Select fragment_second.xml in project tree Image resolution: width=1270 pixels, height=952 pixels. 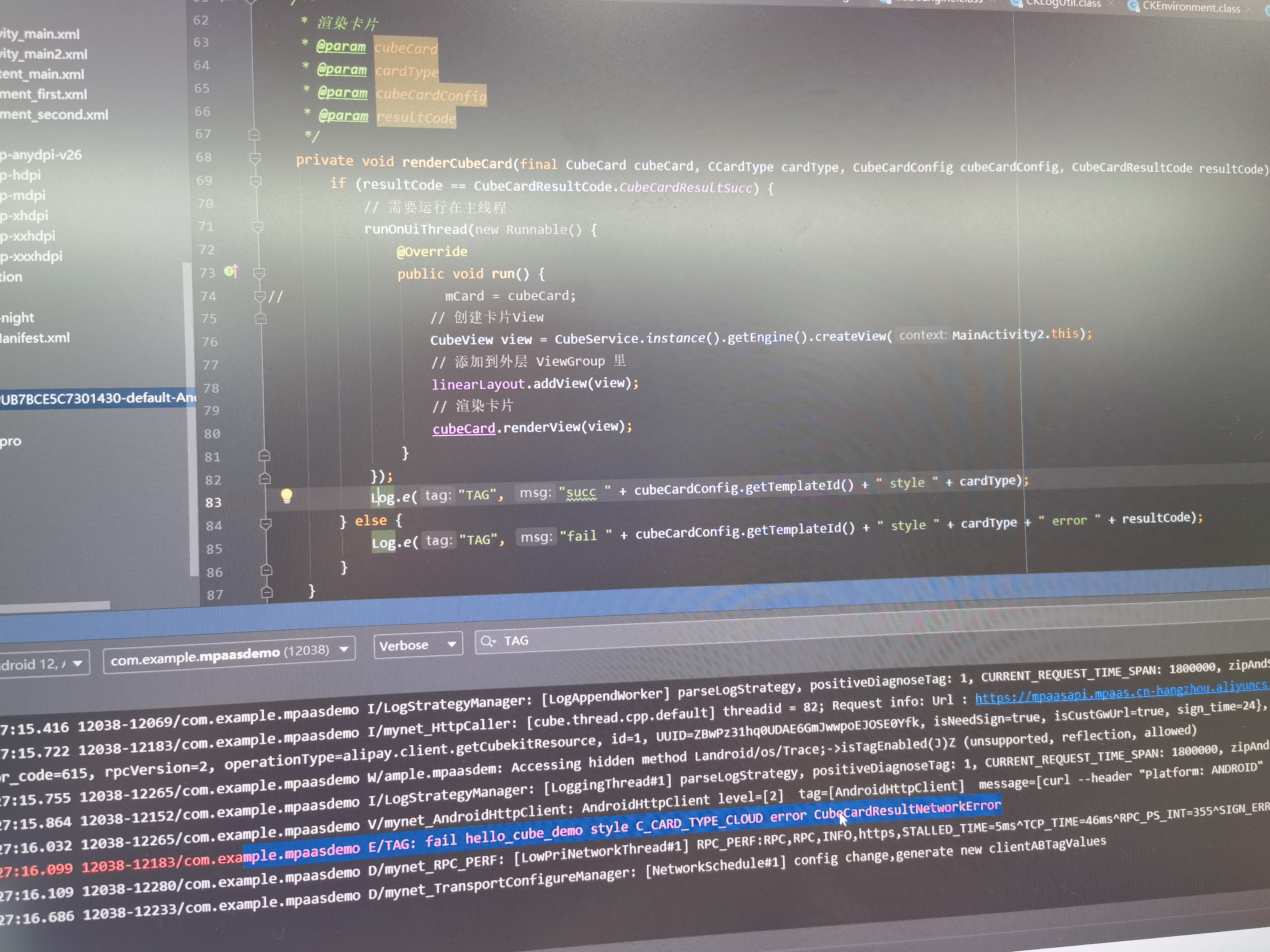click(x=54, y=115)
